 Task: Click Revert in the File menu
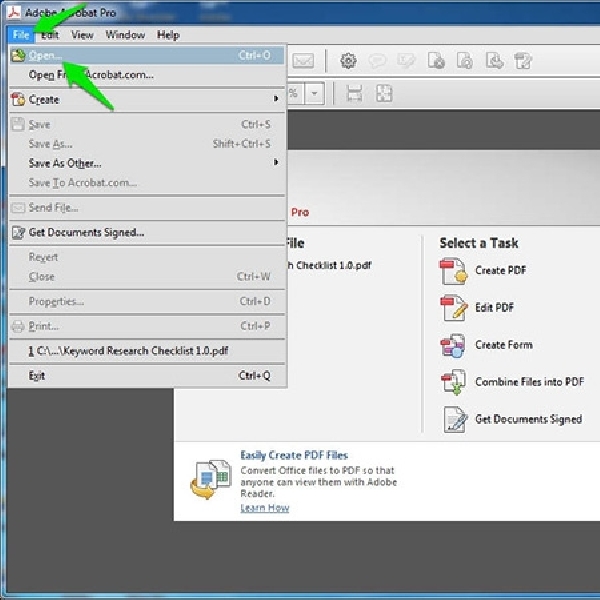point(147,257)
